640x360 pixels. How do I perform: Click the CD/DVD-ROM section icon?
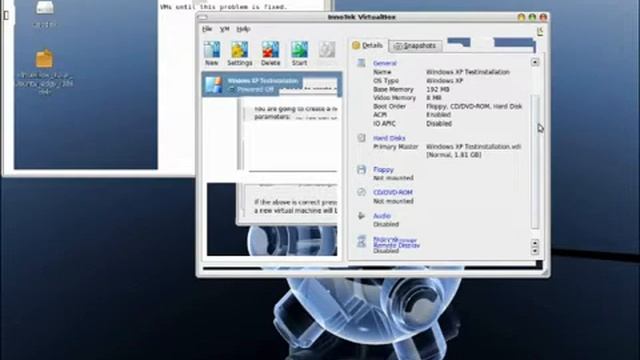click(361, 192)
